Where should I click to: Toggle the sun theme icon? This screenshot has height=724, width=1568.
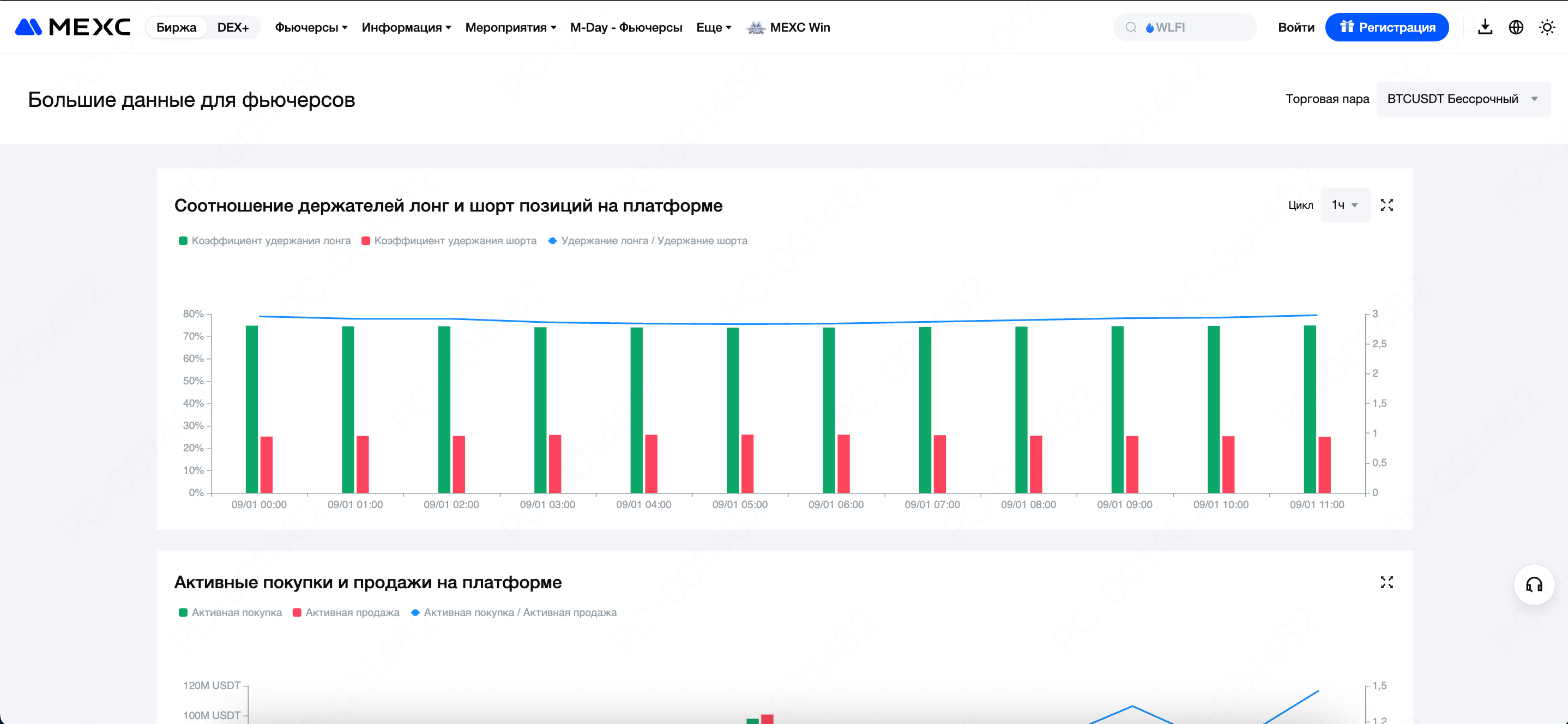pyautogui.click(x=1547, y=27)
